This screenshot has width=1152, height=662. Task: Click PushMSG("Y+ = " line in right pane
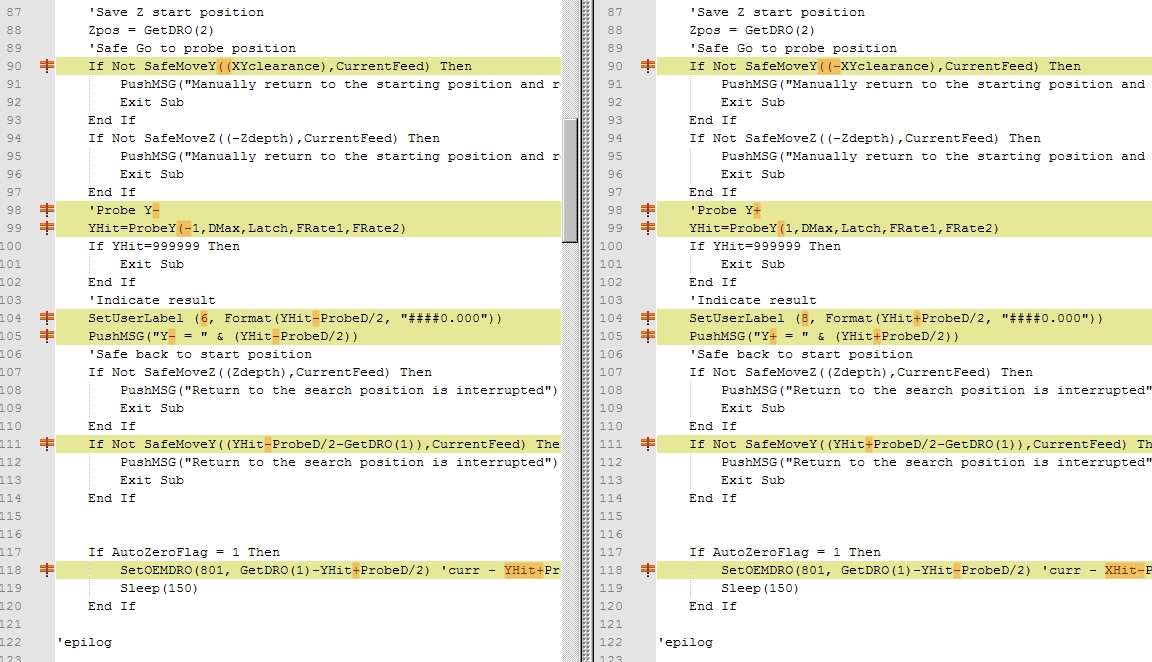[x=824, y=336]
